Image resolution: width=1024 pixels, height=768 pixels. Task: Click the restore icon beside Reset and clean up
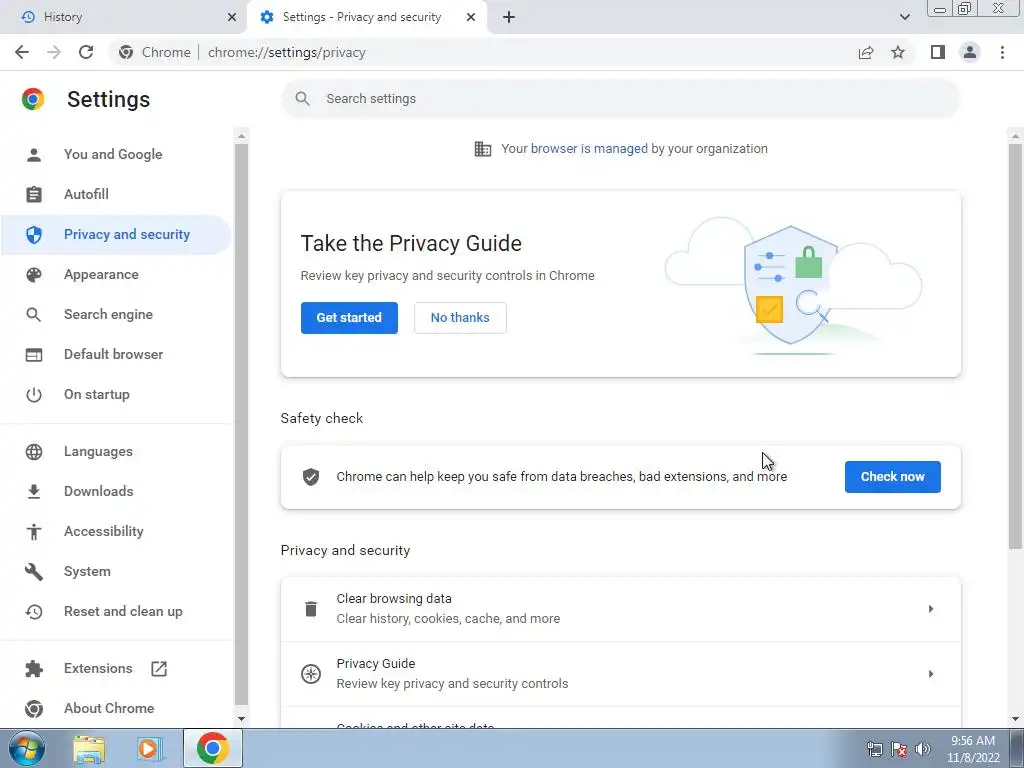[x=34, y=612]
